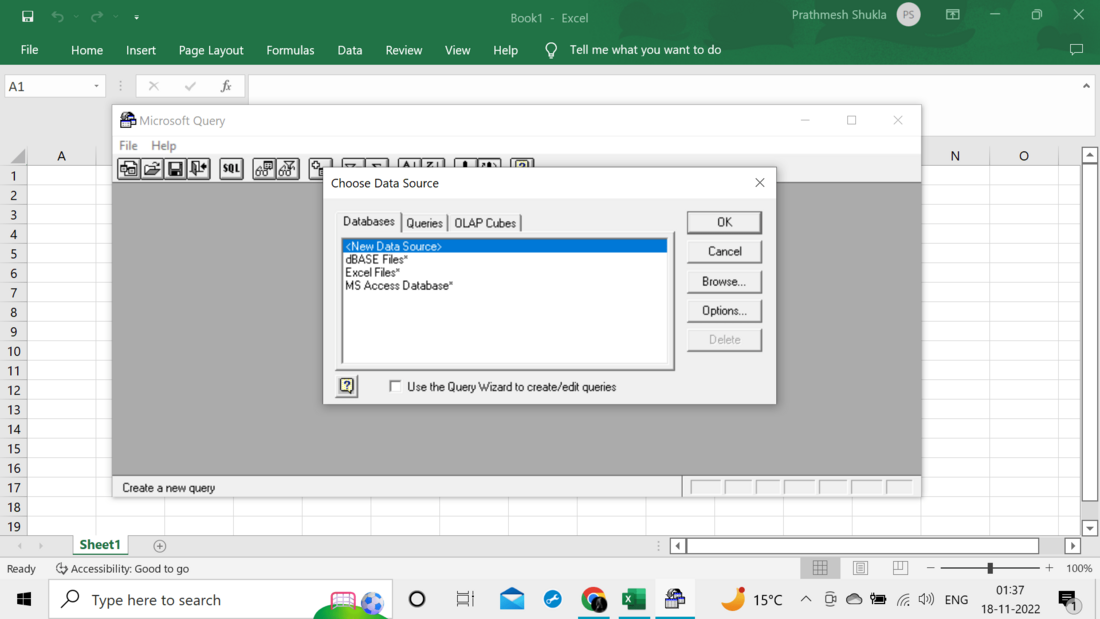Click Page Layout view icon in status bar
This screenshot has height=619, width=1100.
tap(860, 568)
